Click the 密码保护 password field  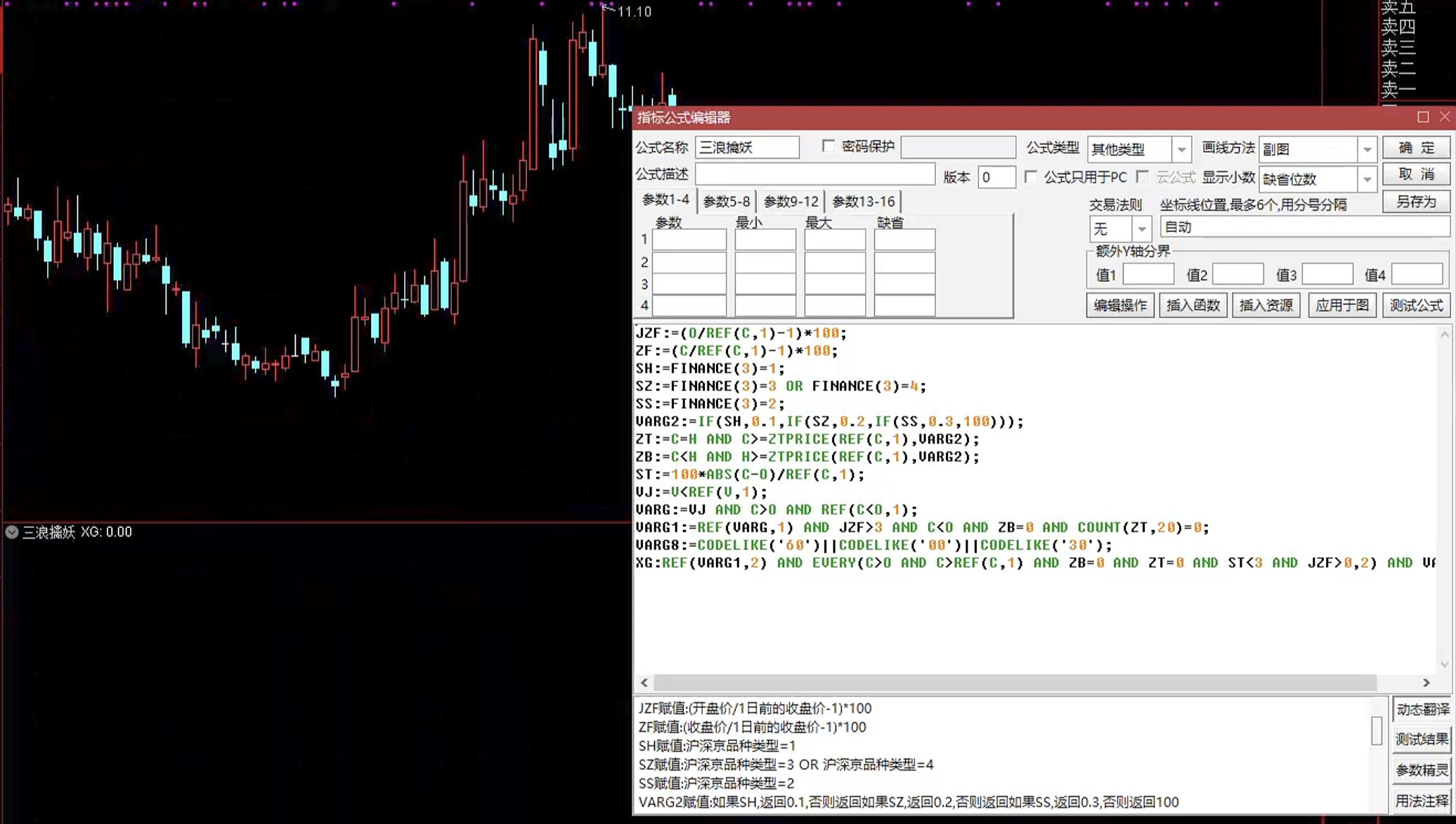click(958, 148)
